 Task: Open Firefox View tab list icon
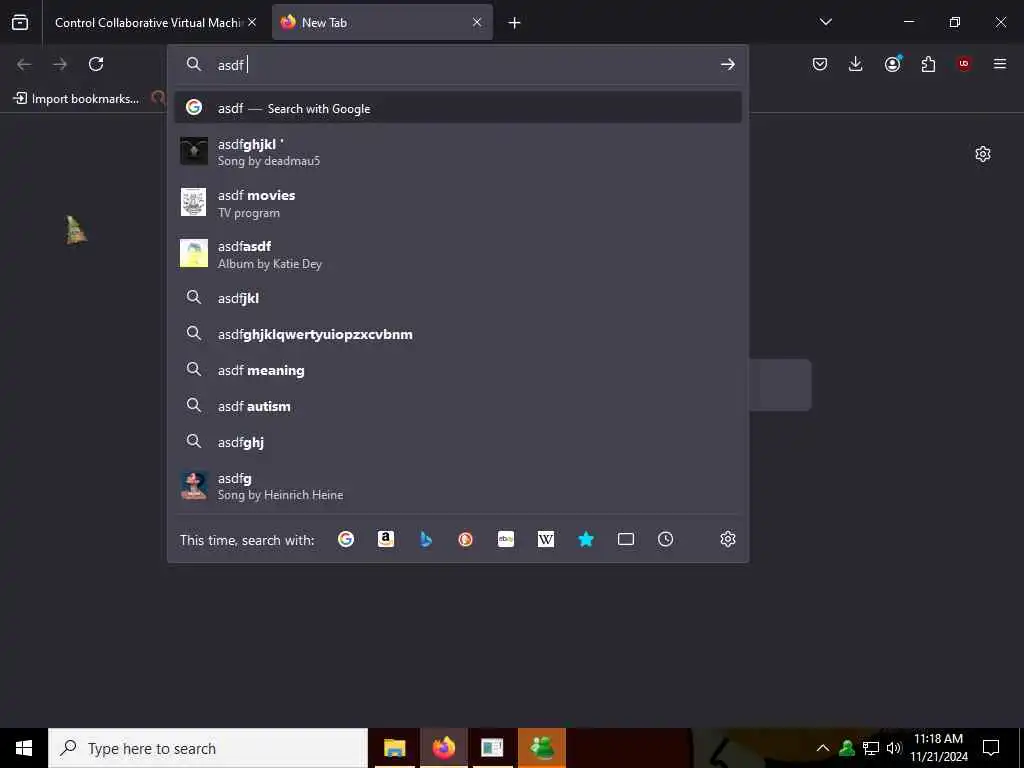(20, 22)
